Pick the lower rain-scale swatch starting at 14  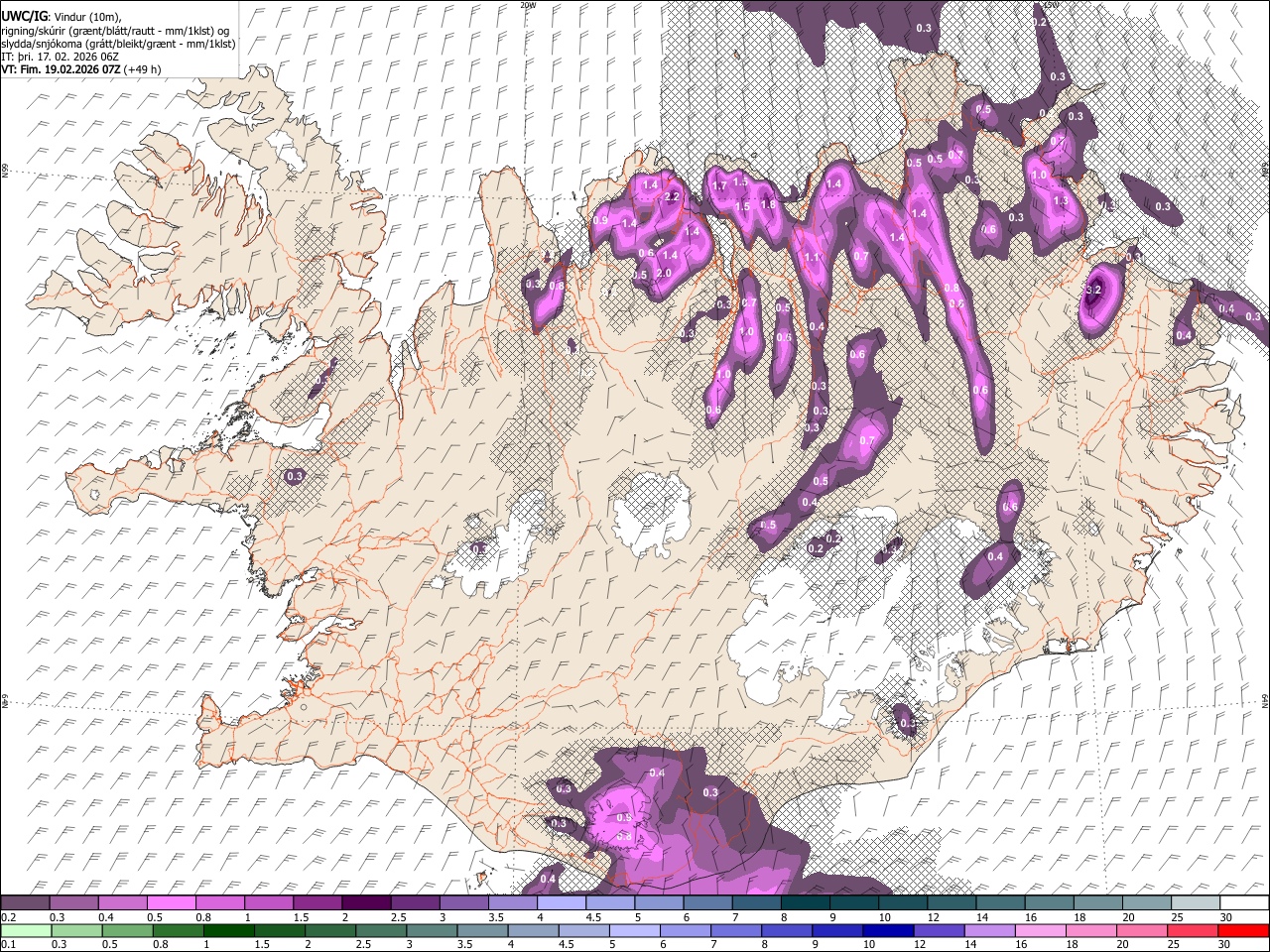click(990, 930)
